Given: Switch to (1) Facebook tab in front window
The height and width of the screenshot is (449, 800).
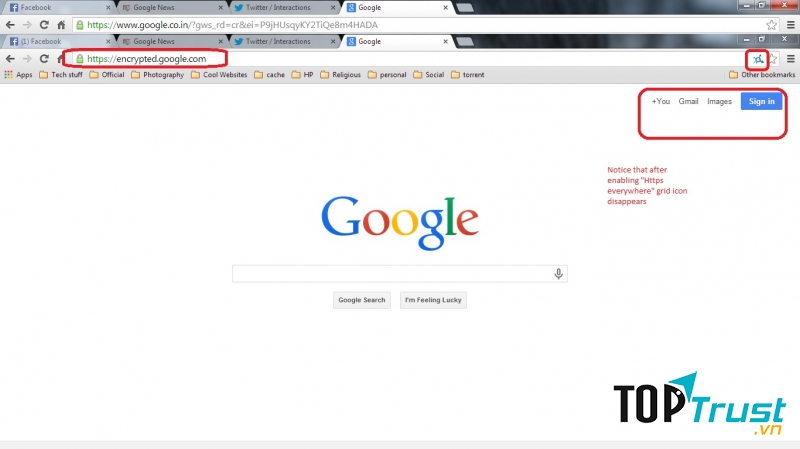Looking at the screenshot, I should (x=59, y=41).
